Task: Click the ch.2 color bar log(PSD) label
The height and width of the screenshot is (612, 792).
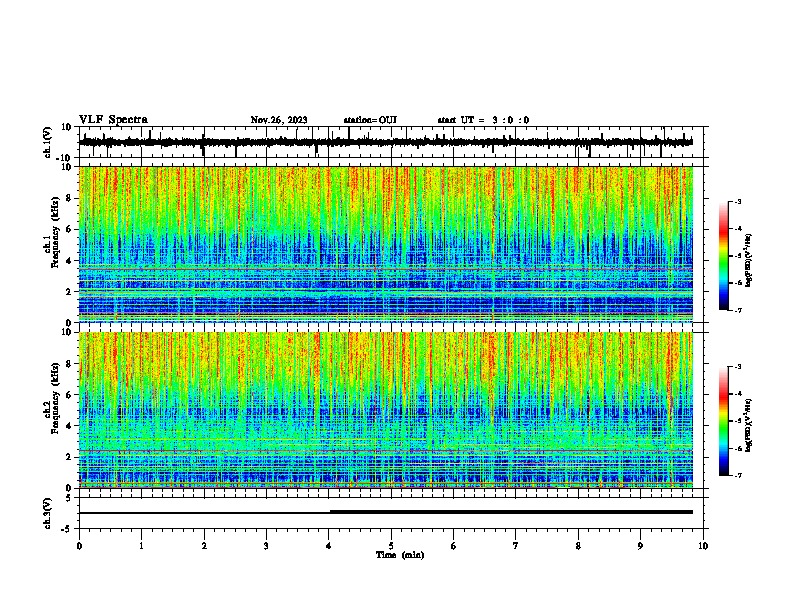Action: (x=749, y=425)
